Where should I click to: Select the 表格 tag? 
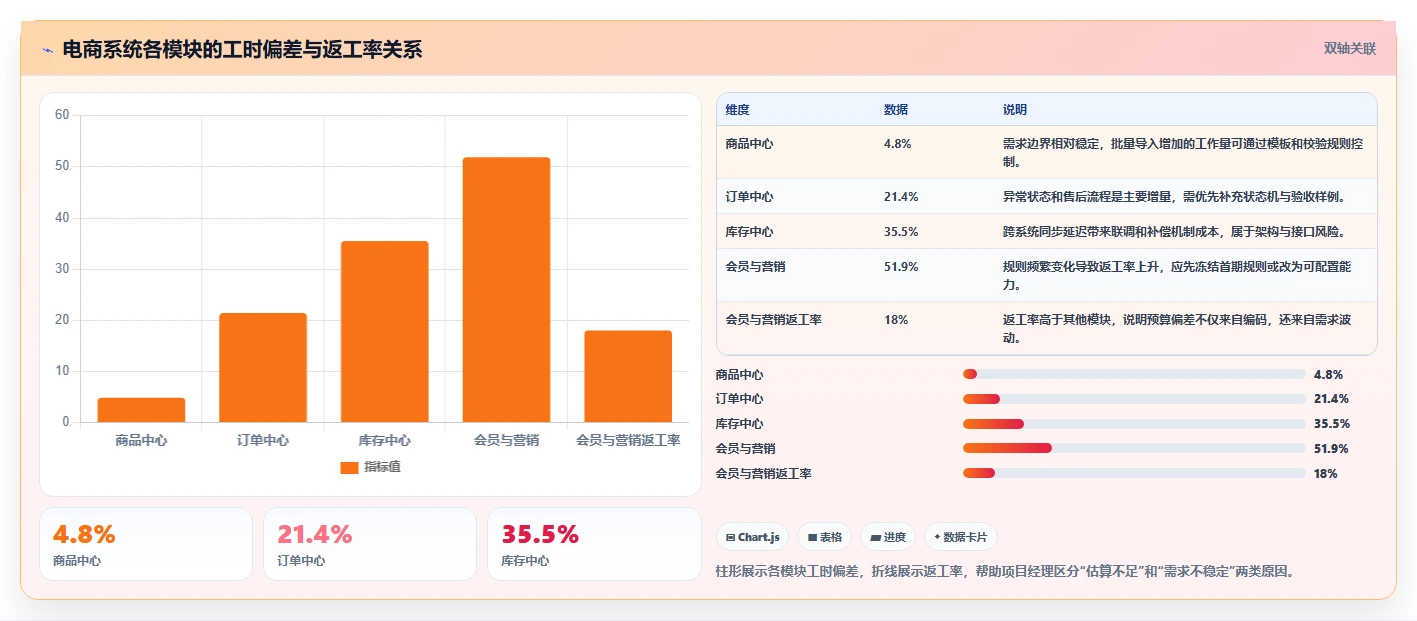coord(824,537)
